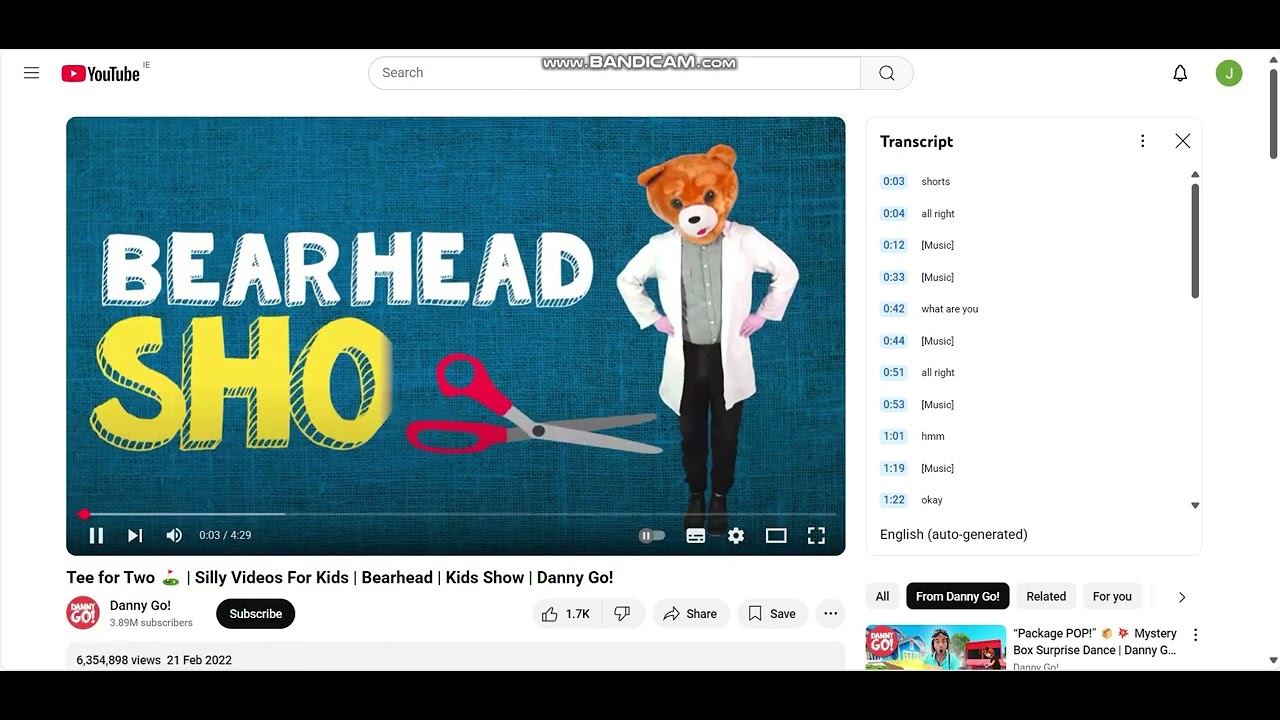The image size is (1280, 720).
Task: Open English (auto-generated) language selector
Action: click(954, 534)
